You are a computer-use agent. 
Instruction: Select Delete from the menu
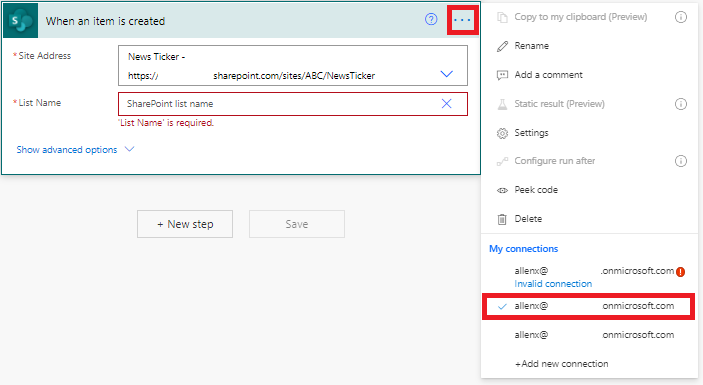pyautogui.click(x=528, y=219)
